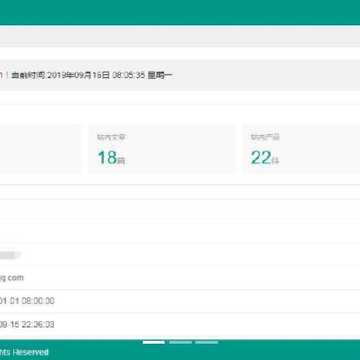The width and height of the screenshot is (360, 360).
Task: Click the large number 18 under 站内文章
Action: tap(107, 157)
